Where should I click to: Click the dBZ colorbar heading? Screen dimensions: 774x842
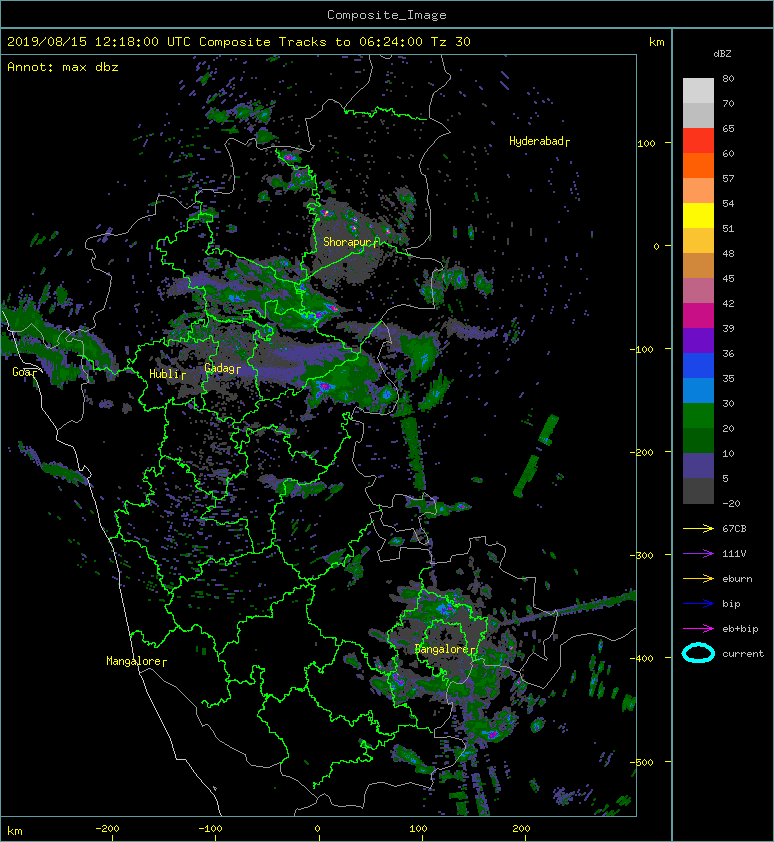pyautogui.click(x=722, y=54)
